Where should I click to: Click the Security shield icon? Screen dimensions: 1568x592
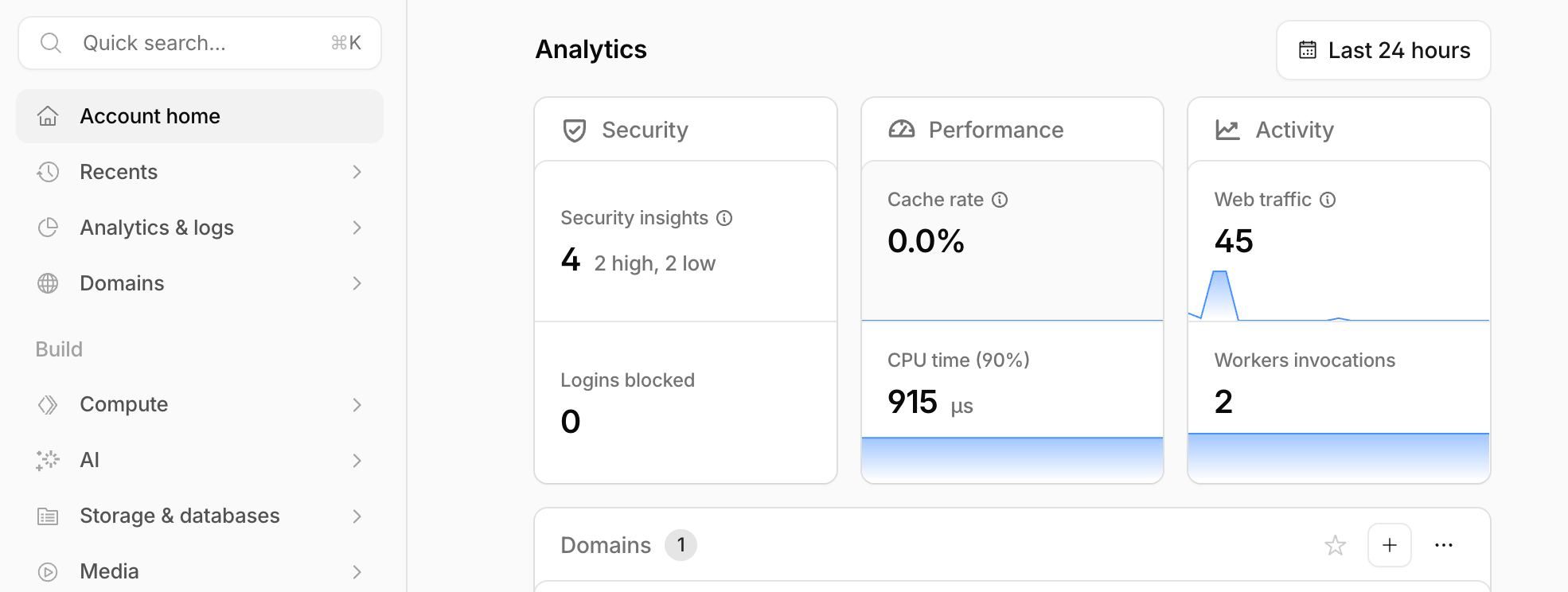575,130
